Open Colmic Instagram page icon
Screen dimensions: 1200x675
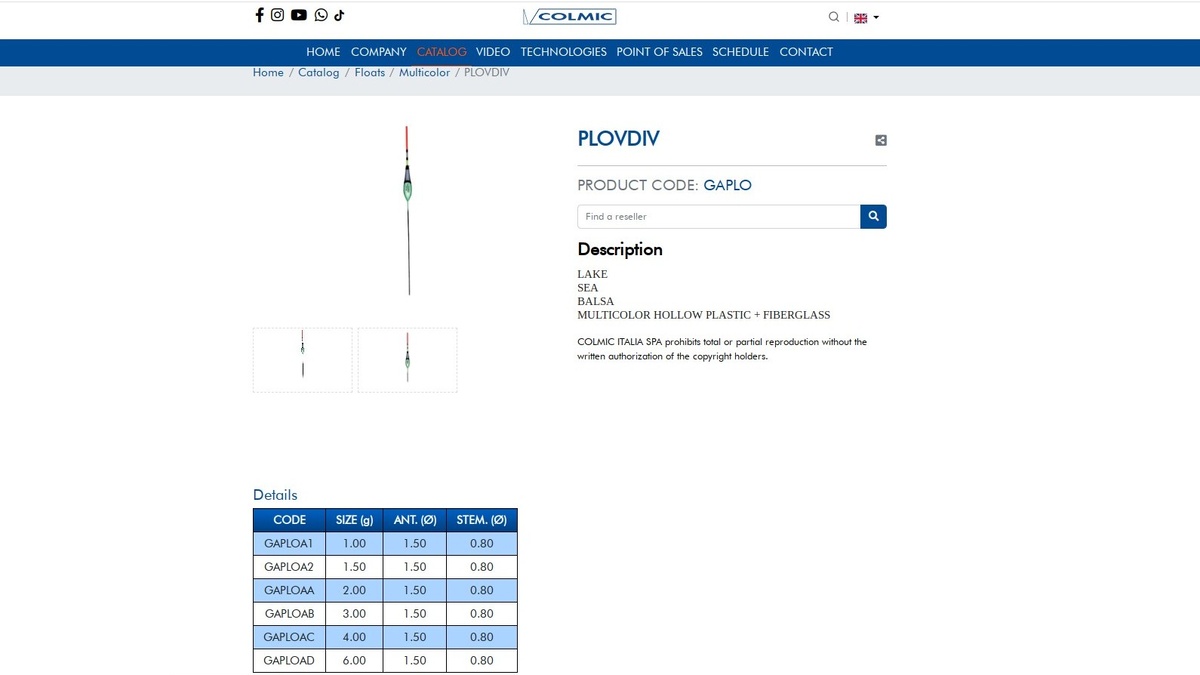pyautogui.click(x=278, y=15)
